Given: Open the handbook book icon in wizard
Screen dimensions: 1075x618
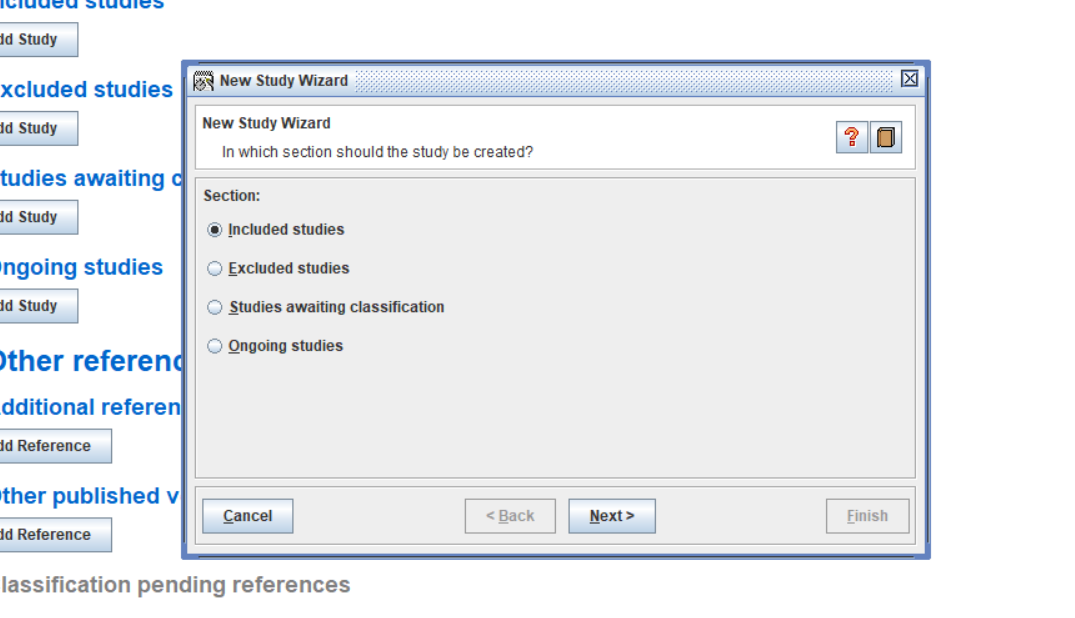Looking at the screenshot, I should point(886,138).
